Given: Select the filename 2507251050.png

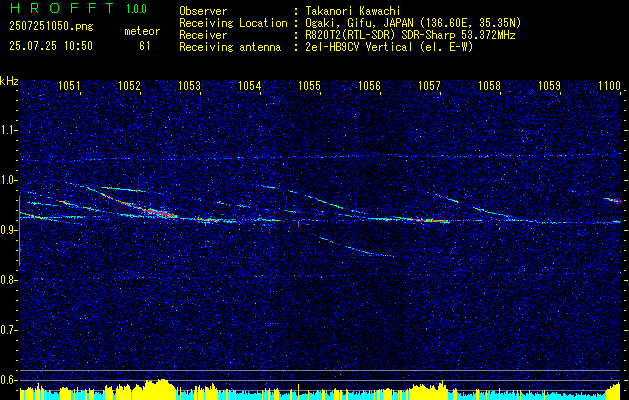Looking at the screenshot, I should click(51, 27).
